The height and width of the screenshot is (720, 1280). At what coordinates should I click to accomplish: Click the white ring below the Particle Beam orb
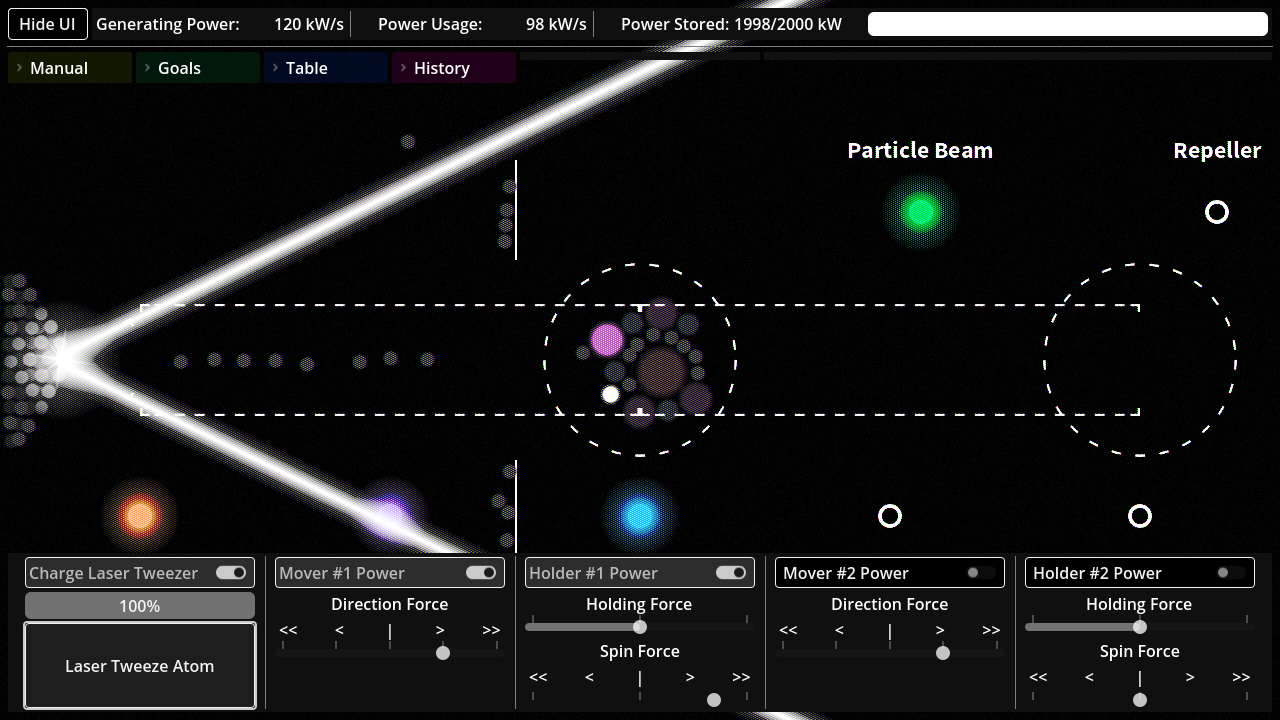[890, 516]
